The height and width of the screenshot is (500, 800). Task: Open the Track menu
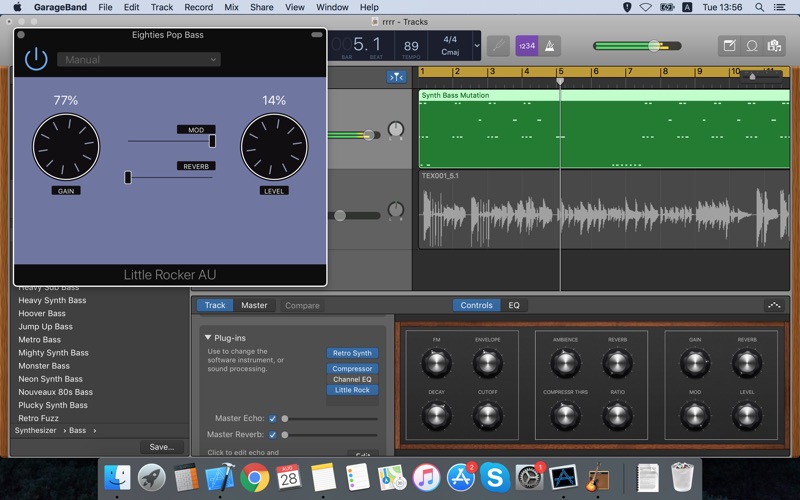click(x=162, y=7)
